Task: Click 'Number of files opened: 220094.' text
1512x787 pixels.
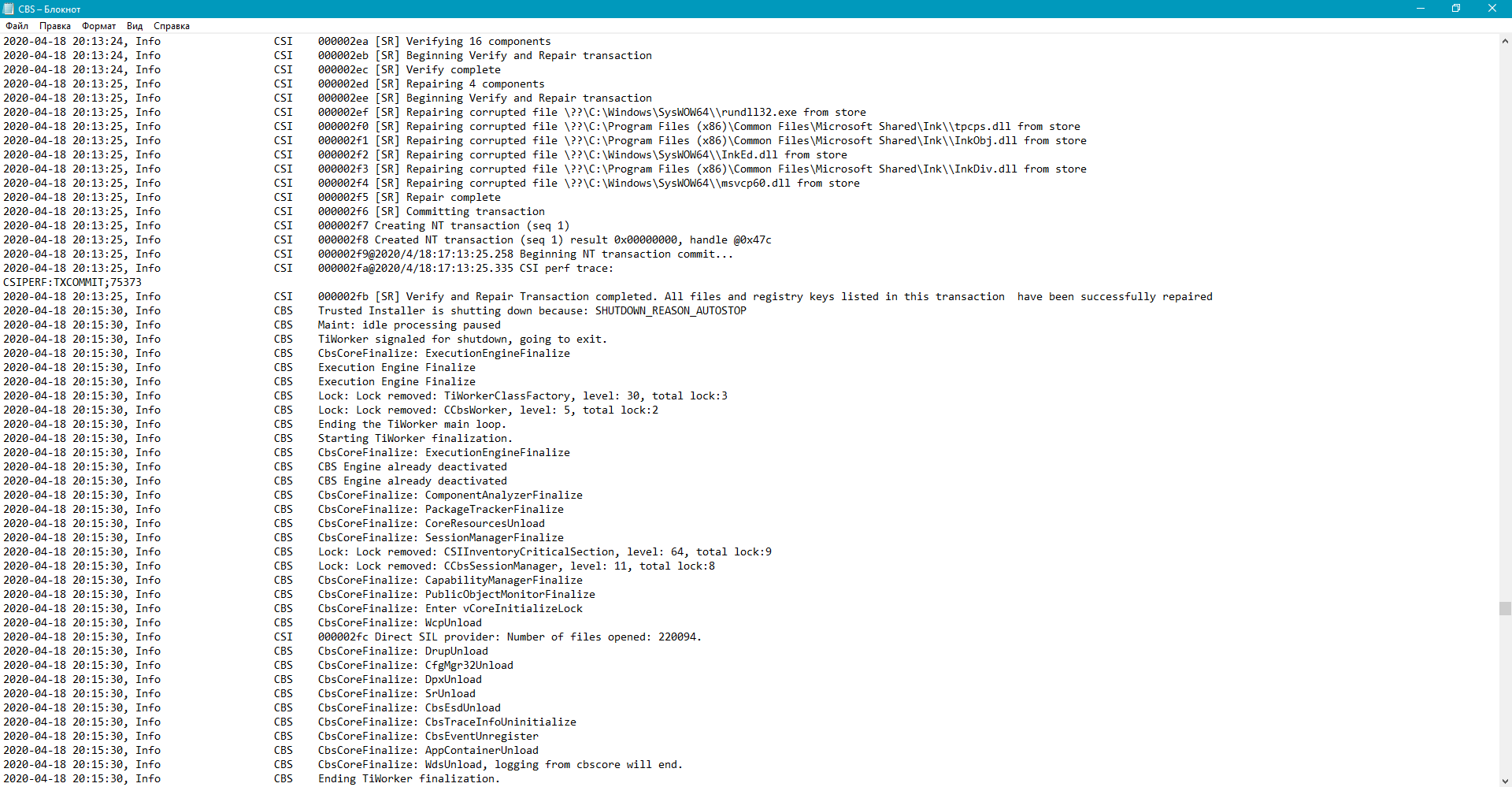Action: click(604, 637)
